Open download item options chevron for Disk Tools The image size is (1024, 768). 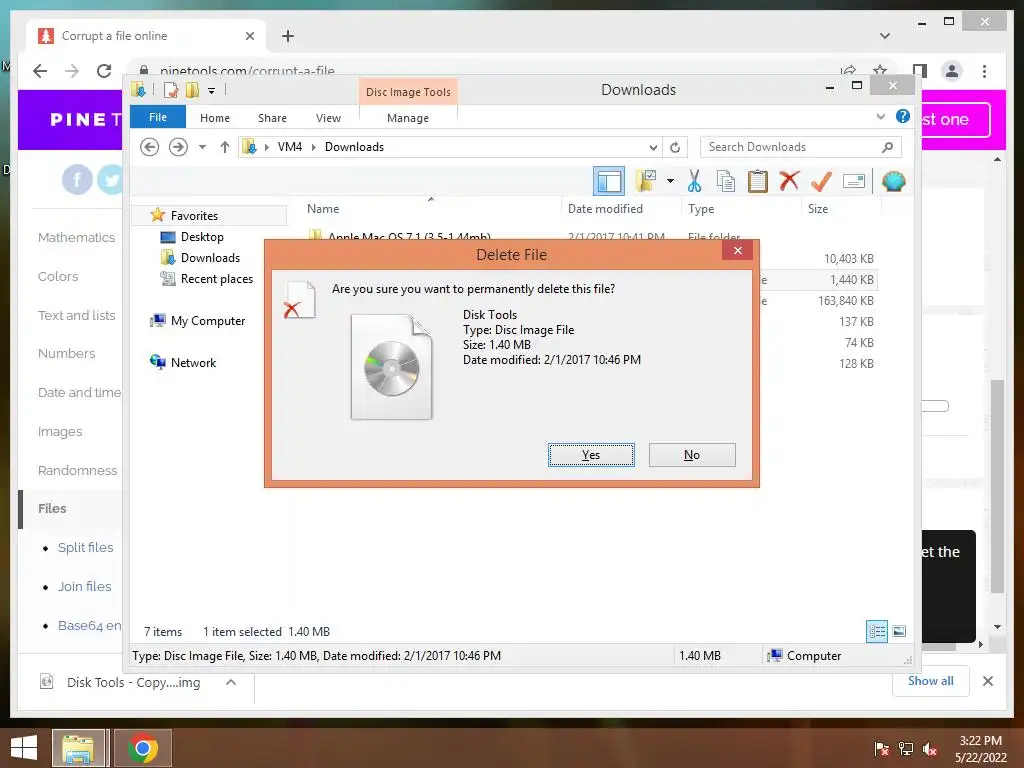tap(231, 682)
